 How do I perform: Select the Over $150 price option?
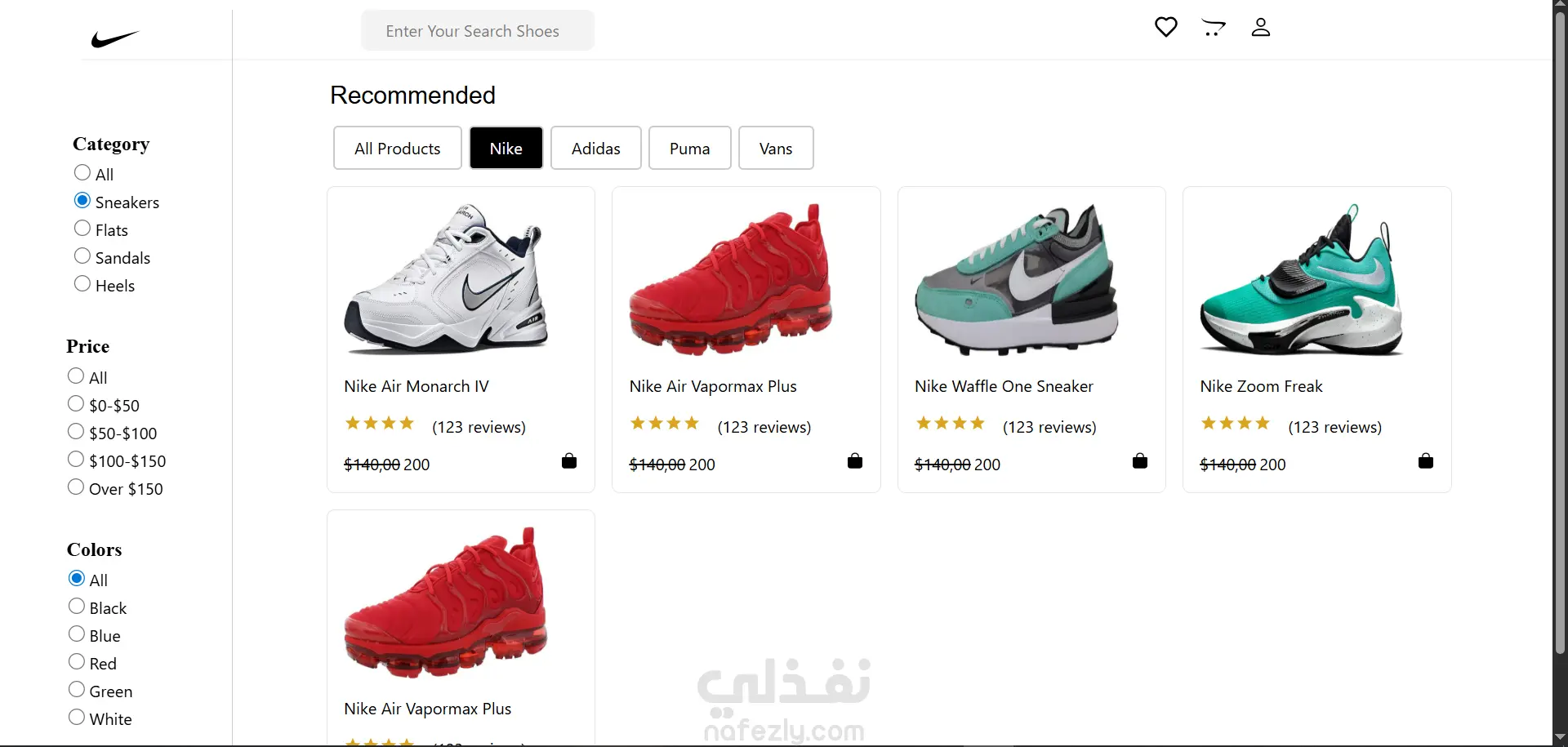point(76,487)
